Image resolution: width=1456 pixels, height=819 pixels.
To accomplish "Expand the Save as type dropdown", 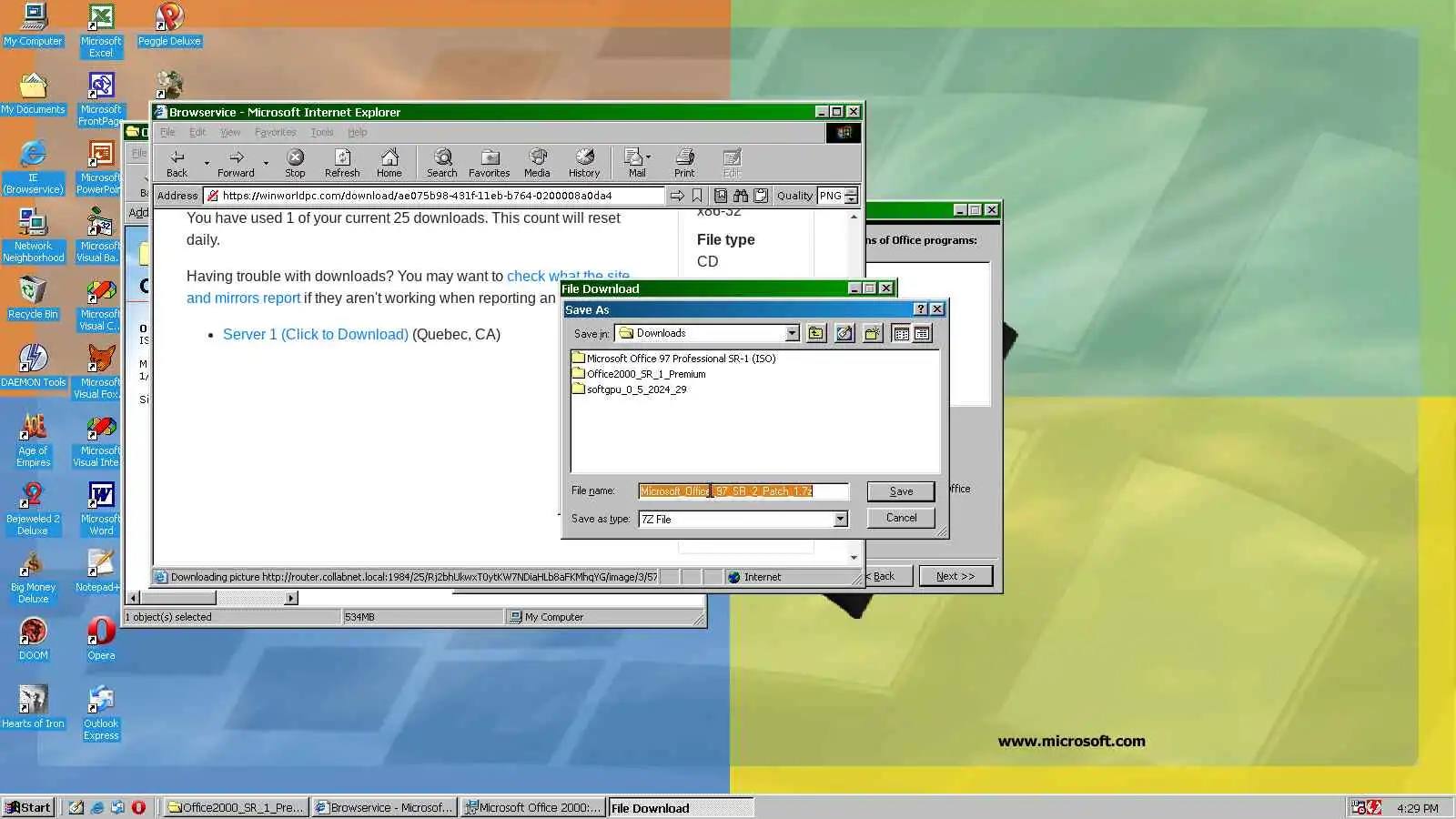I will [x=840, y=520].
